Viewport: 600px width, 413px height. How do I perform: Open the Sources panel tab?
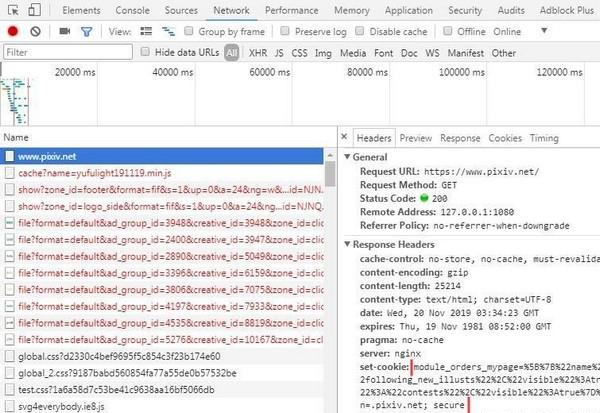[x=181, y=10]
